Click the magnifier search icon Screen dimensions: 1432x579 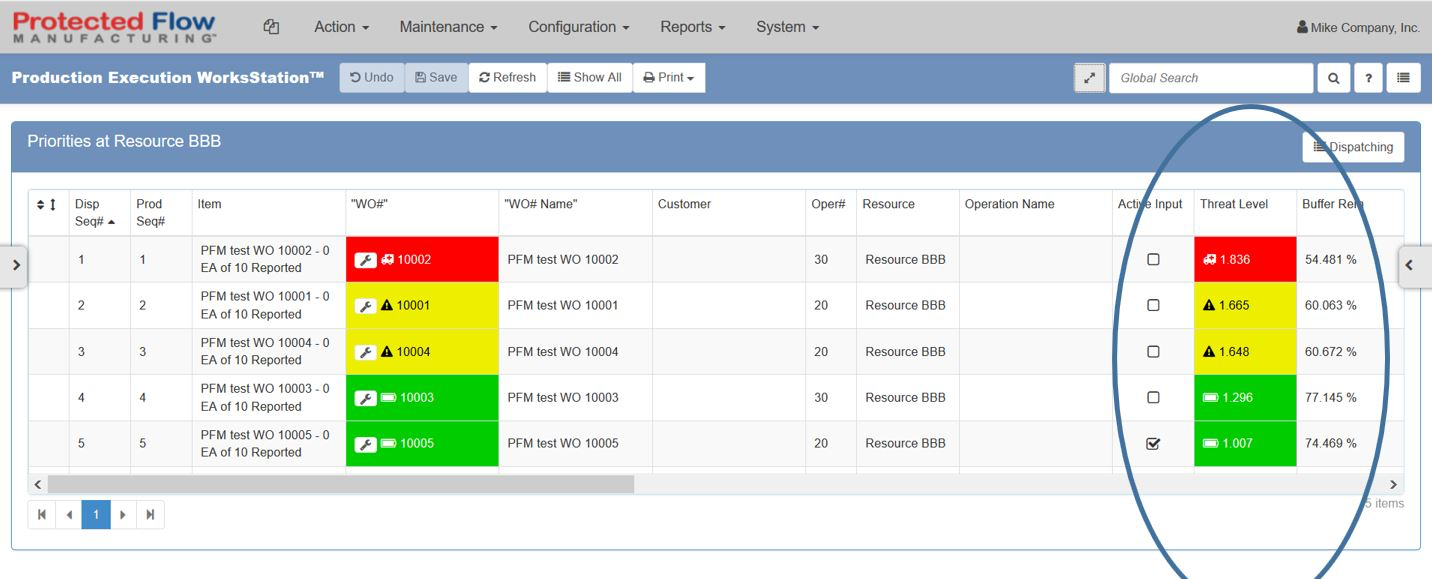(1333, 78)
